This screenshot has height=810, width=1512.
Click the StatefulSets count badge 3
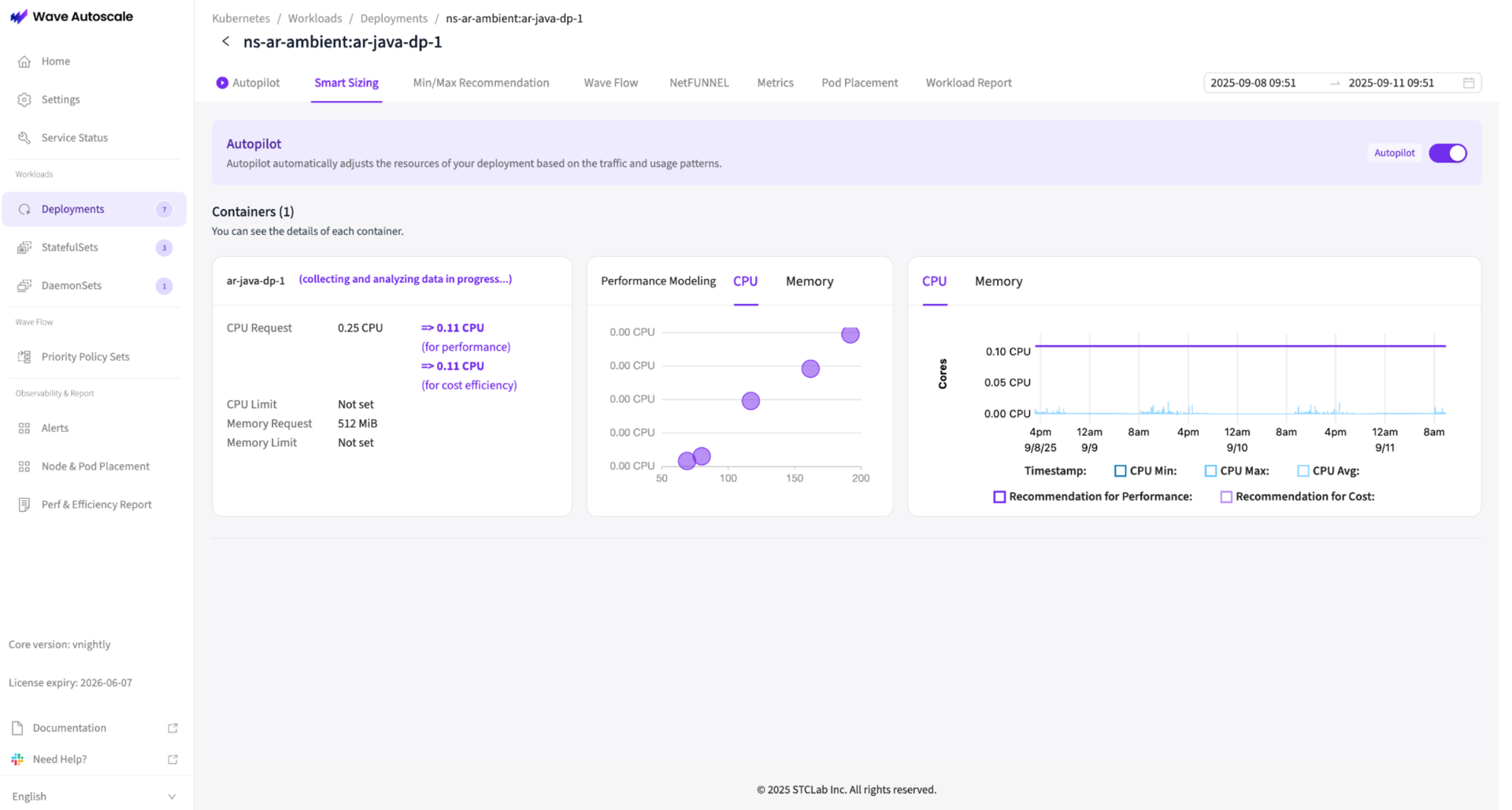(164, 248)
